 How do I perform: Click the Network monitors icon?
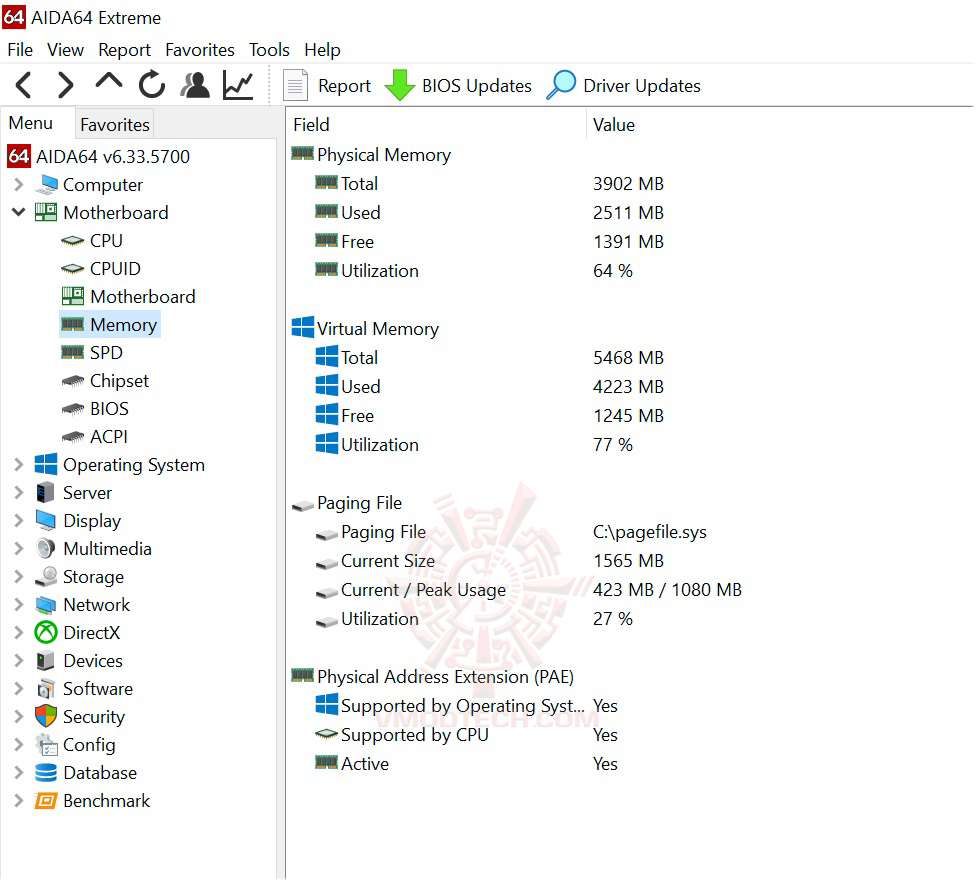pos(46,605)
